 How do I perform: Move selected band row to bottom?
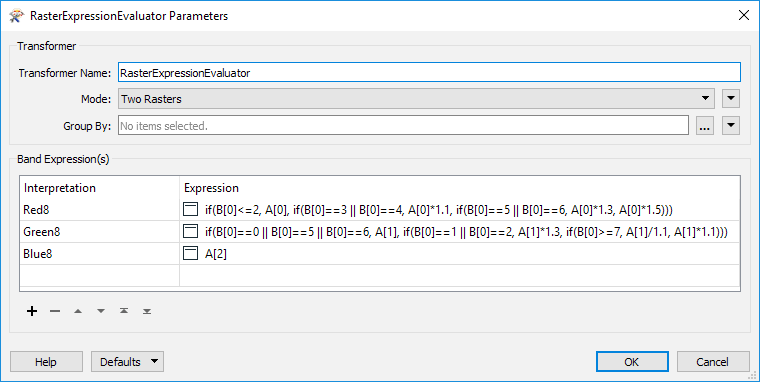[x=147, y=311]
